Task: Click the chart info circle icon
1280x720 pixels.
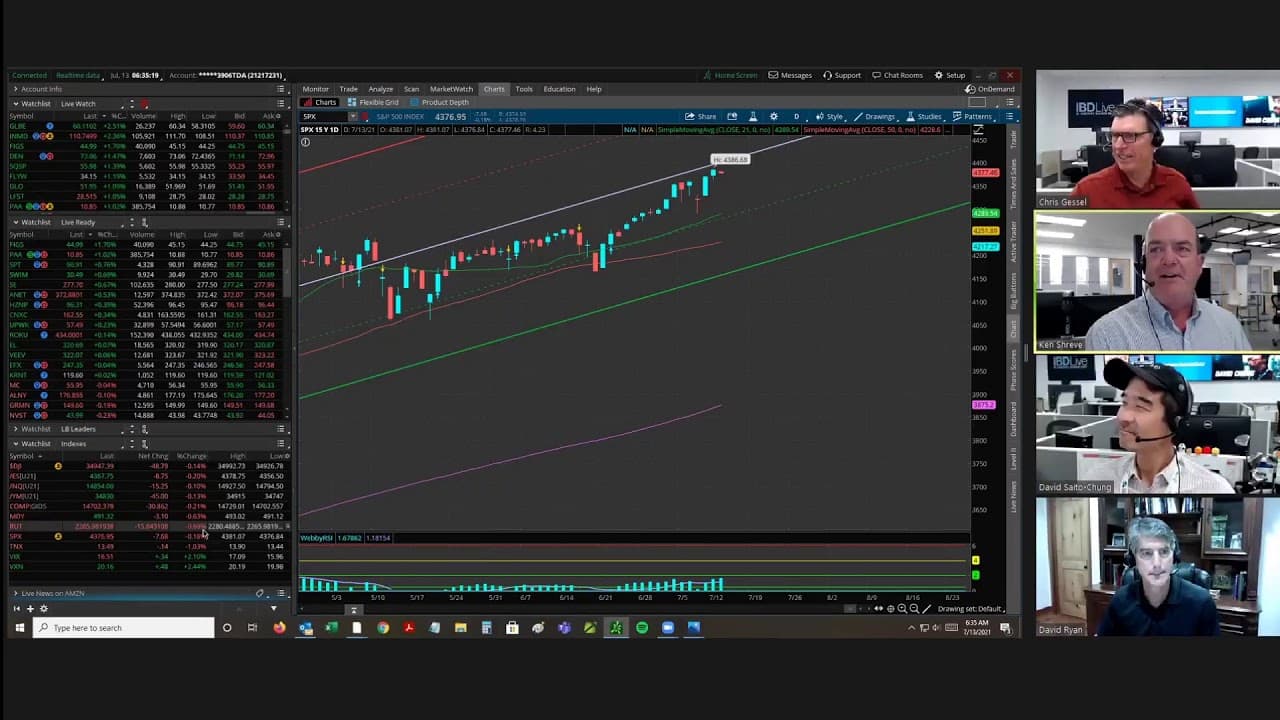Action: coord(305,142)
